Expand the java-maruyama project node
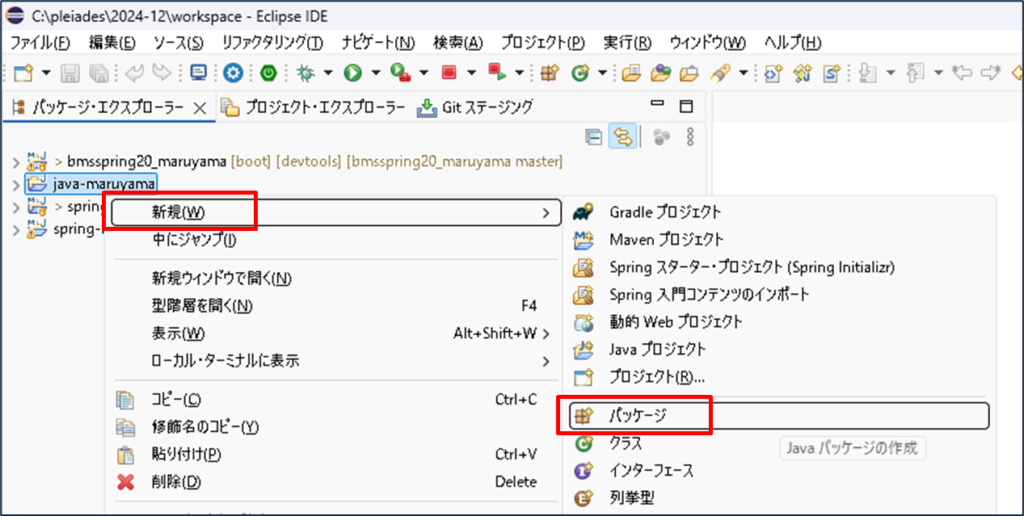Image resolution: width=1024 pixels, height=516 pixels. click(x=15, y=184)
